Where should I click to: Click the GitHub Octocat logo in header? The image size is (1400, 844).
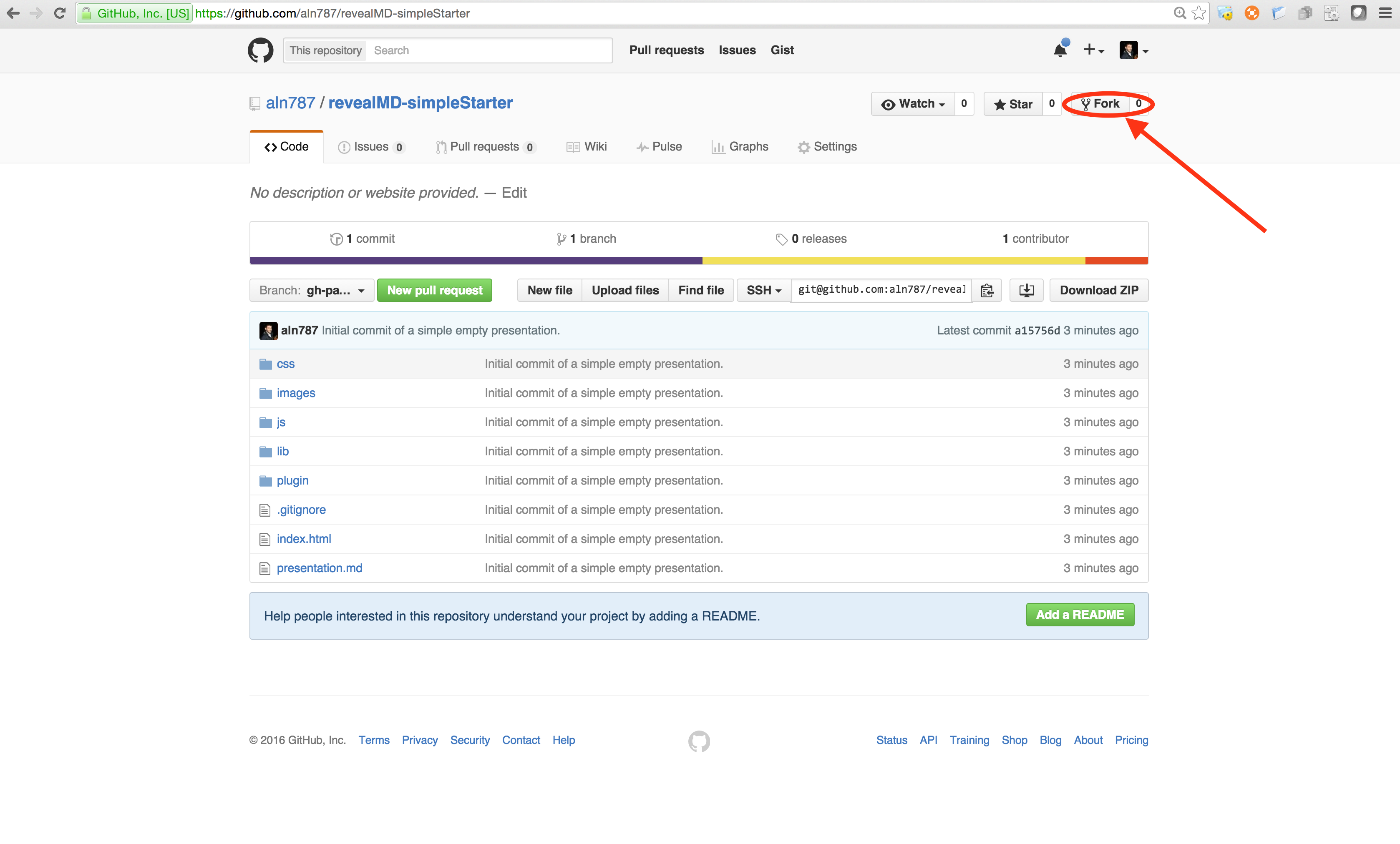(x=260, y=50)
